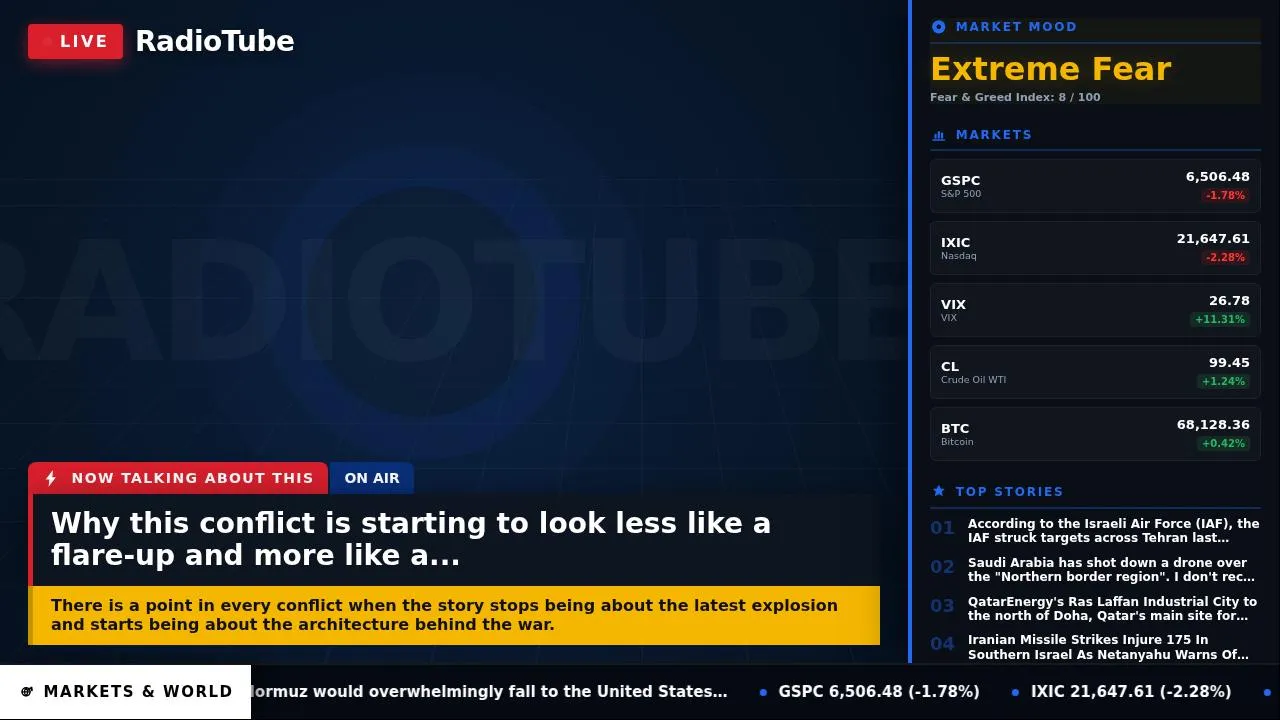Open the VIX market card
Screen dimensions: 1280x720
(1095, 310)
